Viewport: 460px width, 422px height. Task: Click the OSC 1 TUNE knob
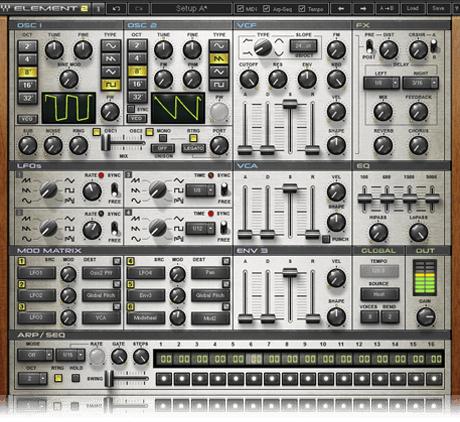pos(54,50)
